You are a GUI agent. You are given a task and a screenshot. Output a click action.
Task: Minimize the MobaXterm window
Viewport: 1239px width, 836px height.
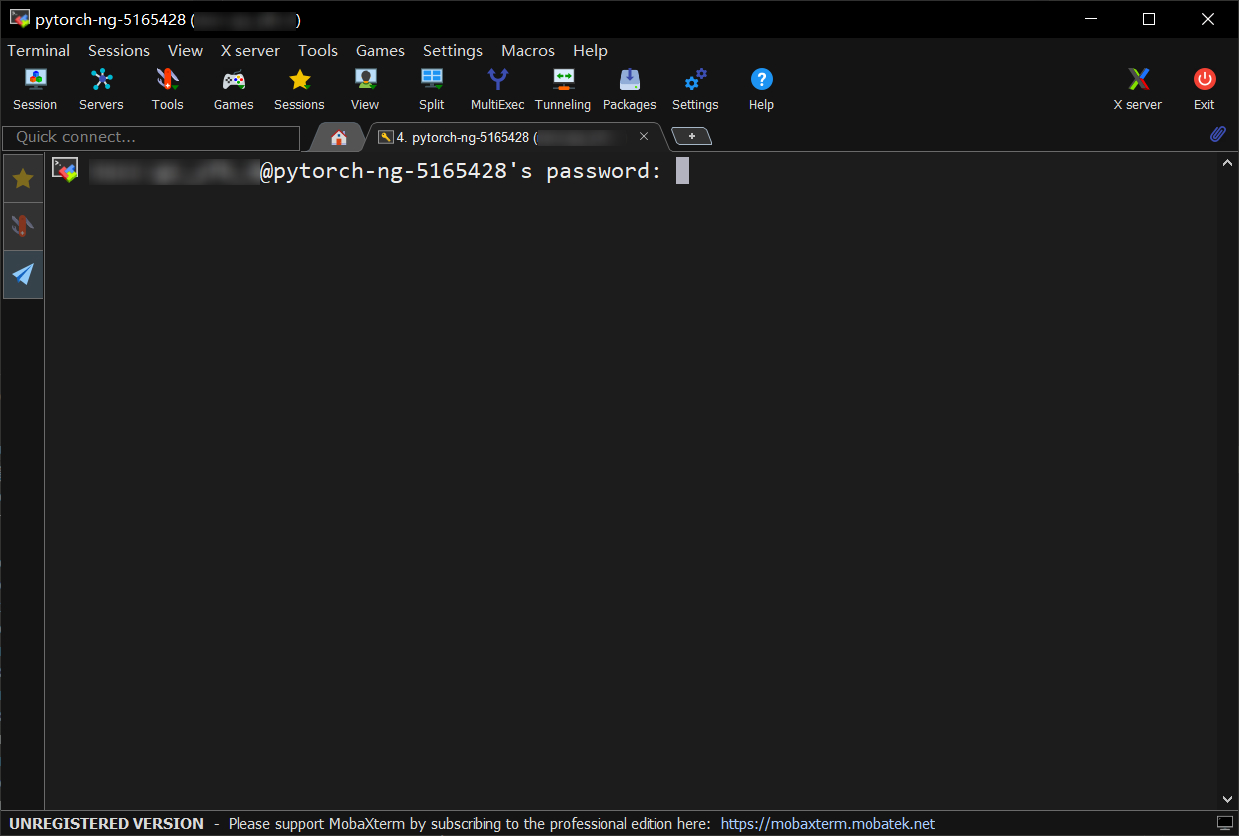1090,19
